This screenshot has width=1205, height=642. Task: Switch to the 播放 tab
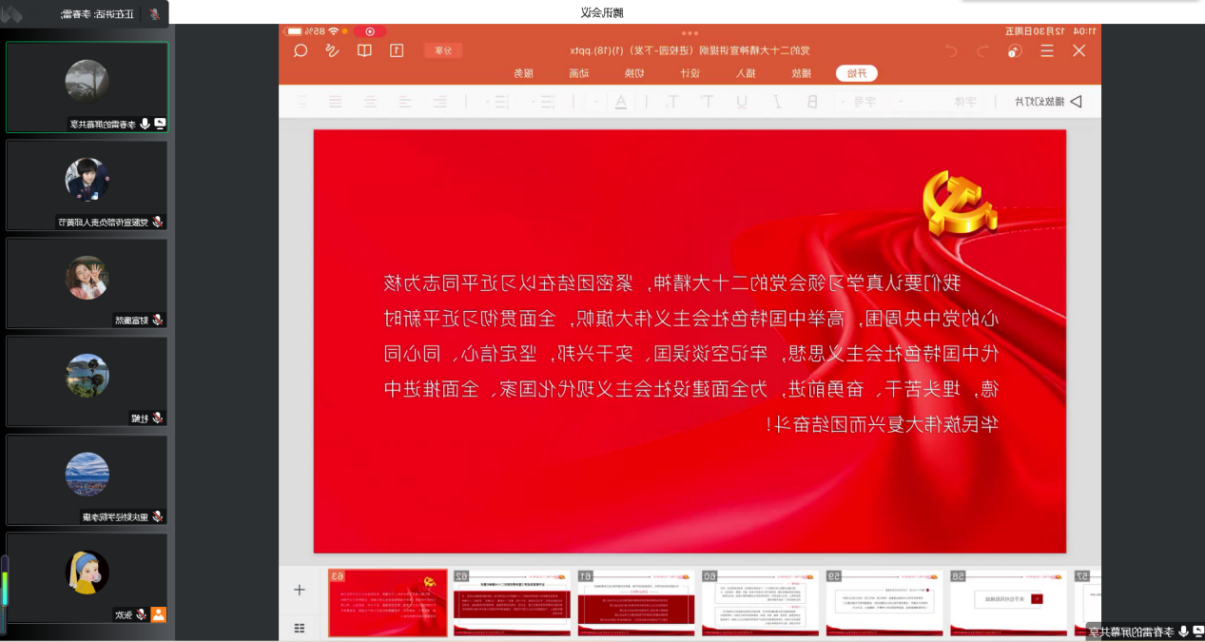tap(801, 73)
